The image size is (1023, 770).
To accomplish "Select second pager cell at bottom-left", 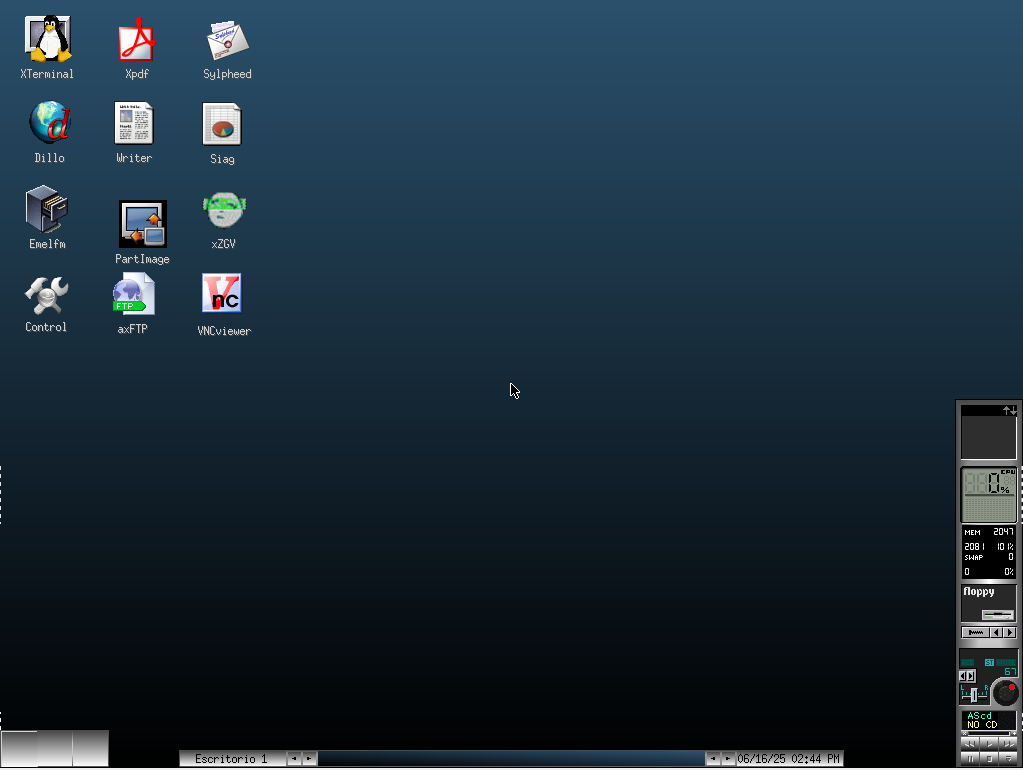I will [54, 748].
